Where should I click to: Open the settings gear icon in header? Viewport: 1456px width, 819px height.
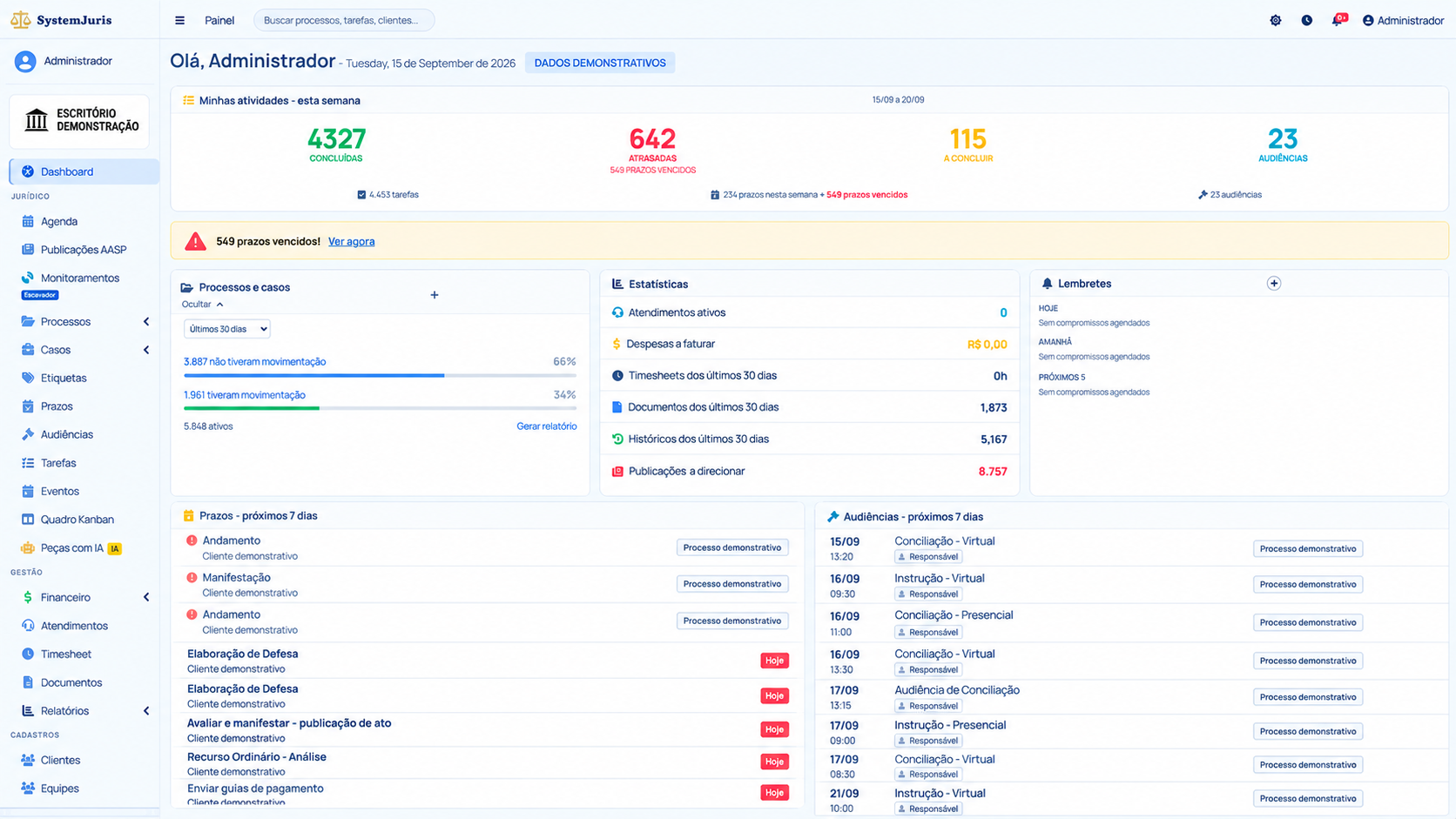point(1275,20)
